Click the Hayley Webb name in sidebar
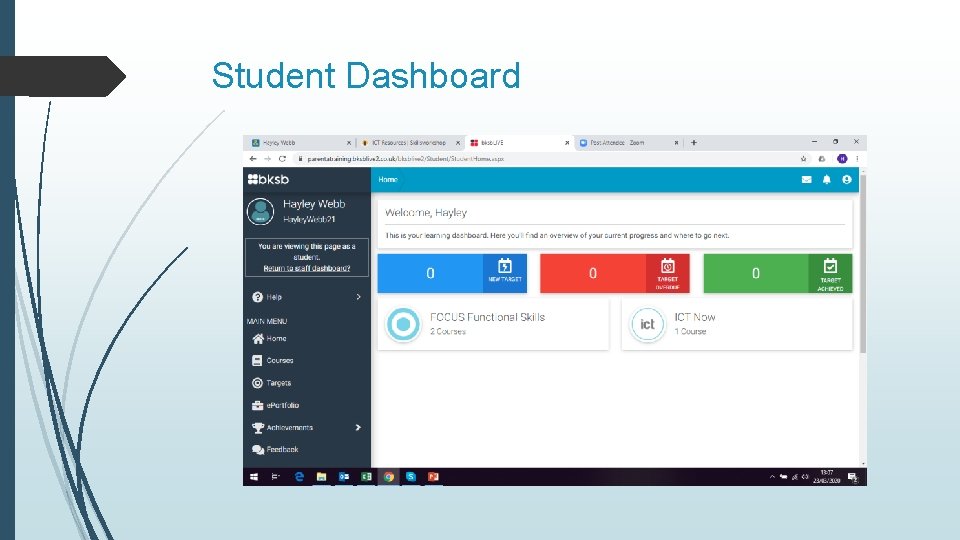960x540 pixels. (x=314, y=204)
